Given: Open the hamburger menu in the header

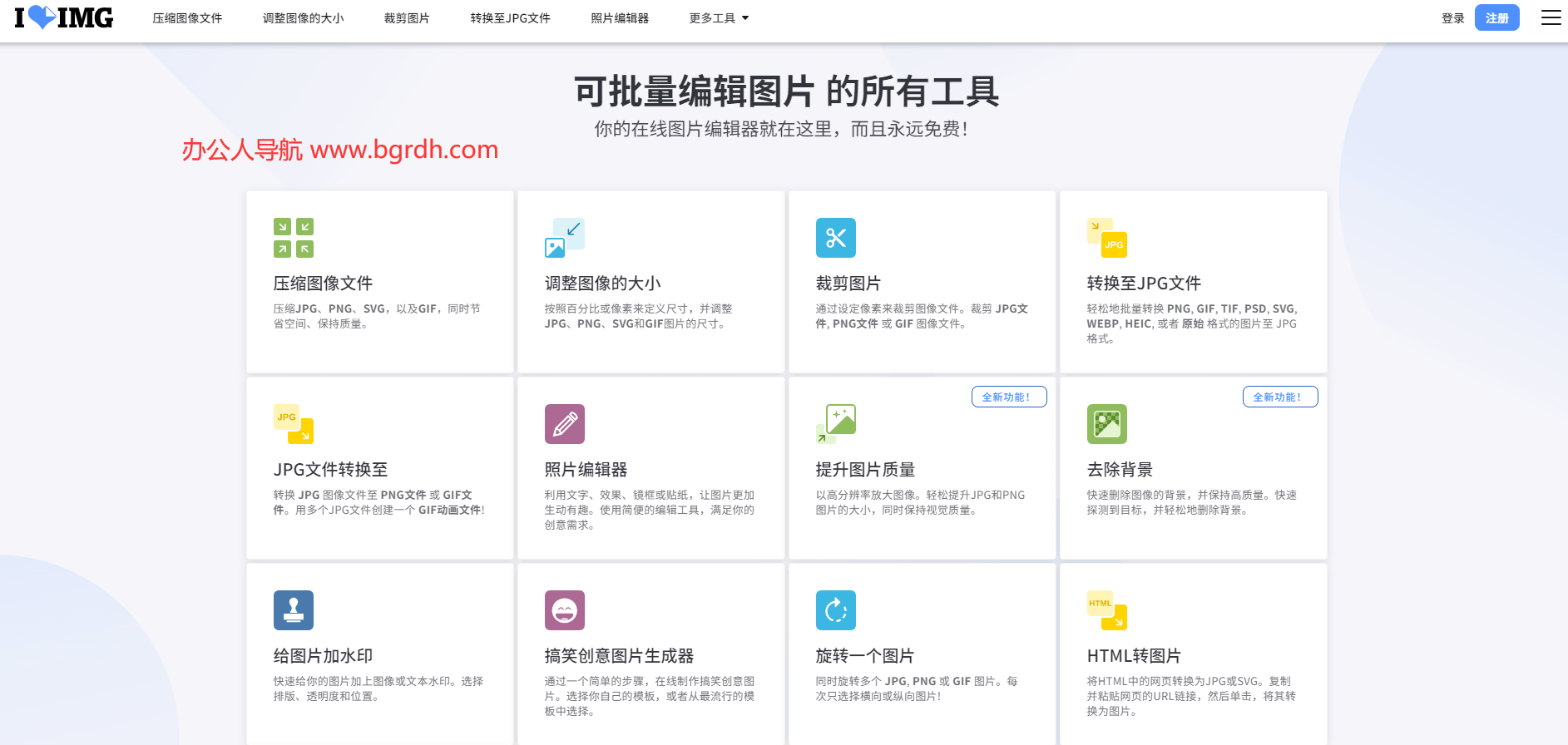Looking at the screenshot, I should pyautogui.click(x=1551, y=18).
